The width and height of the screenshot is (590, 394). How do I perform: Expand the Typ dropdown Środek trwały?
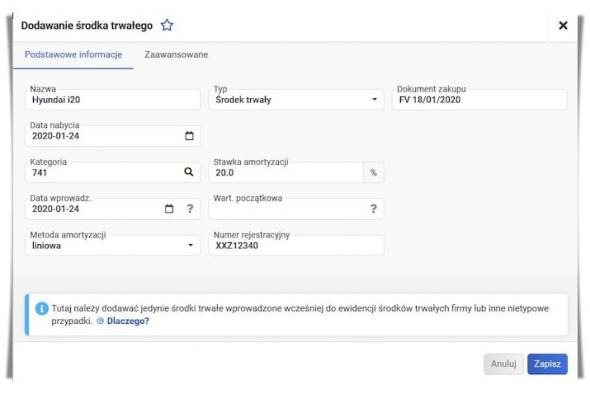click(x=296, y=100)
